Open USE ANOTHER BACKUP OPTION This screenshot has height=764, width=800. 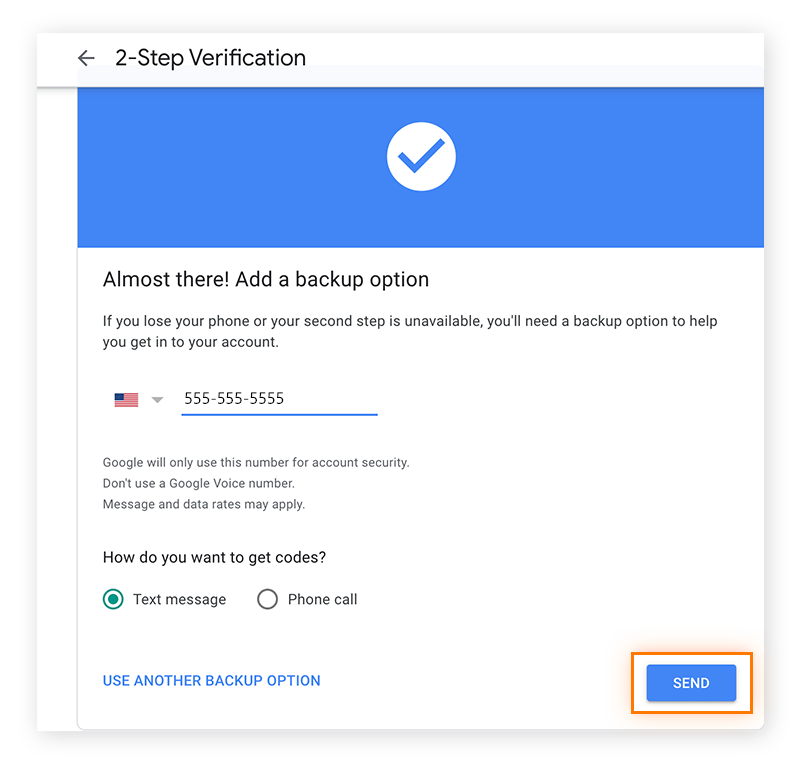(211, 680)
